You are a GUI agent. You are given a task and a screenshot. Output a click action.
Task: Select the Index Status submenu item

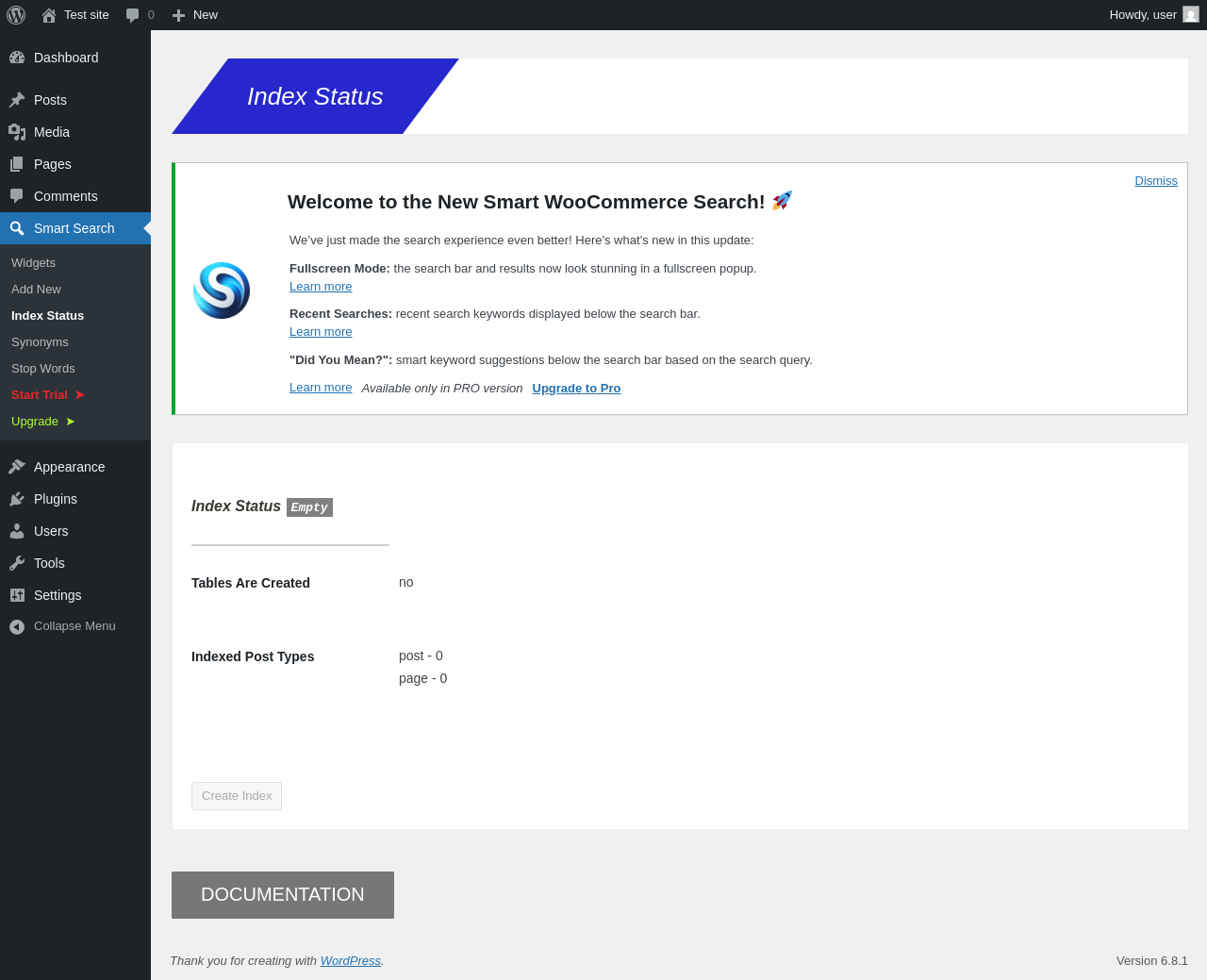pos(75,316)
